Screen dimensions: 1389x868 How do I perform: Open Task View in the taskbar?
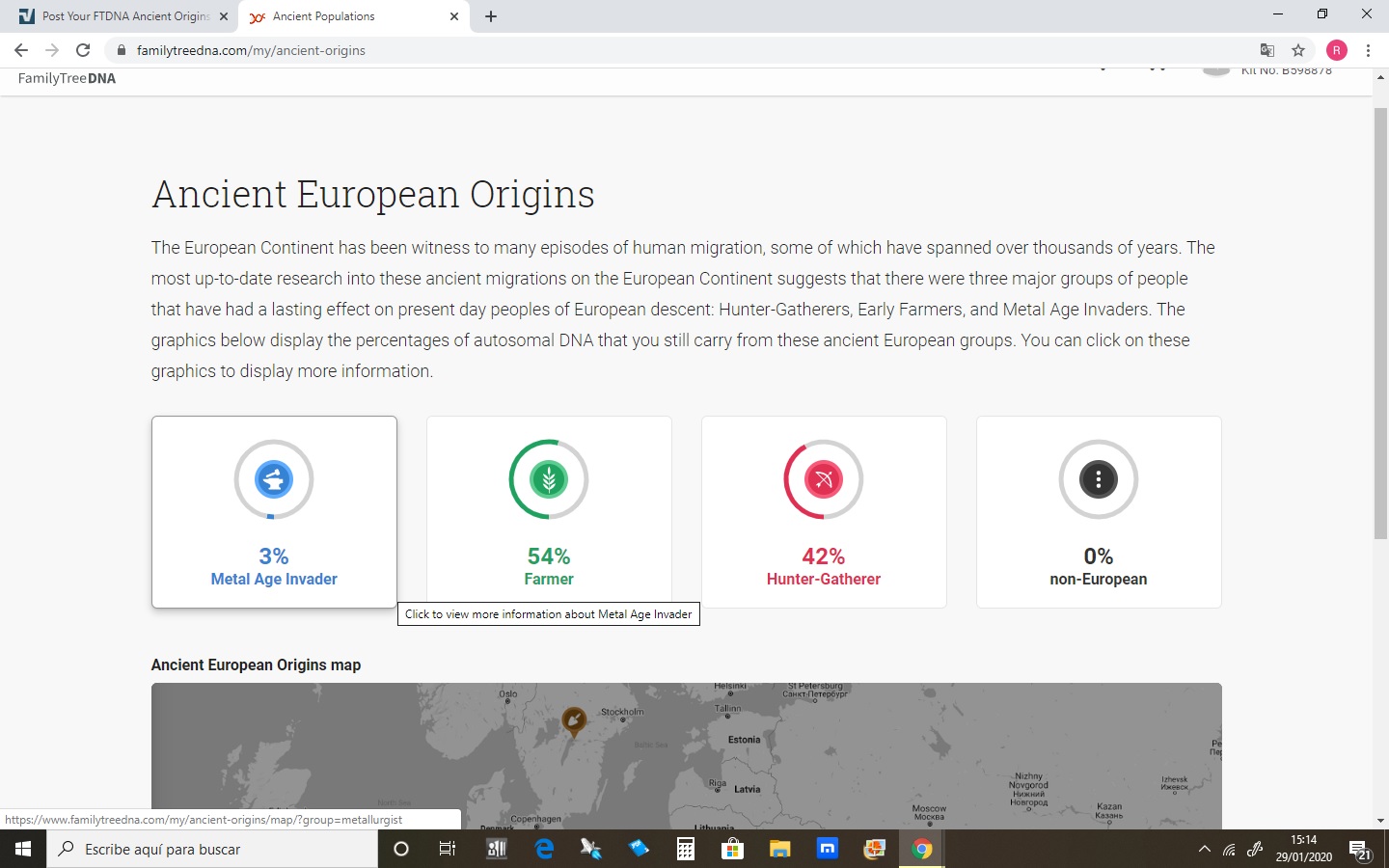pyautogui.click(x=448, y=849)
